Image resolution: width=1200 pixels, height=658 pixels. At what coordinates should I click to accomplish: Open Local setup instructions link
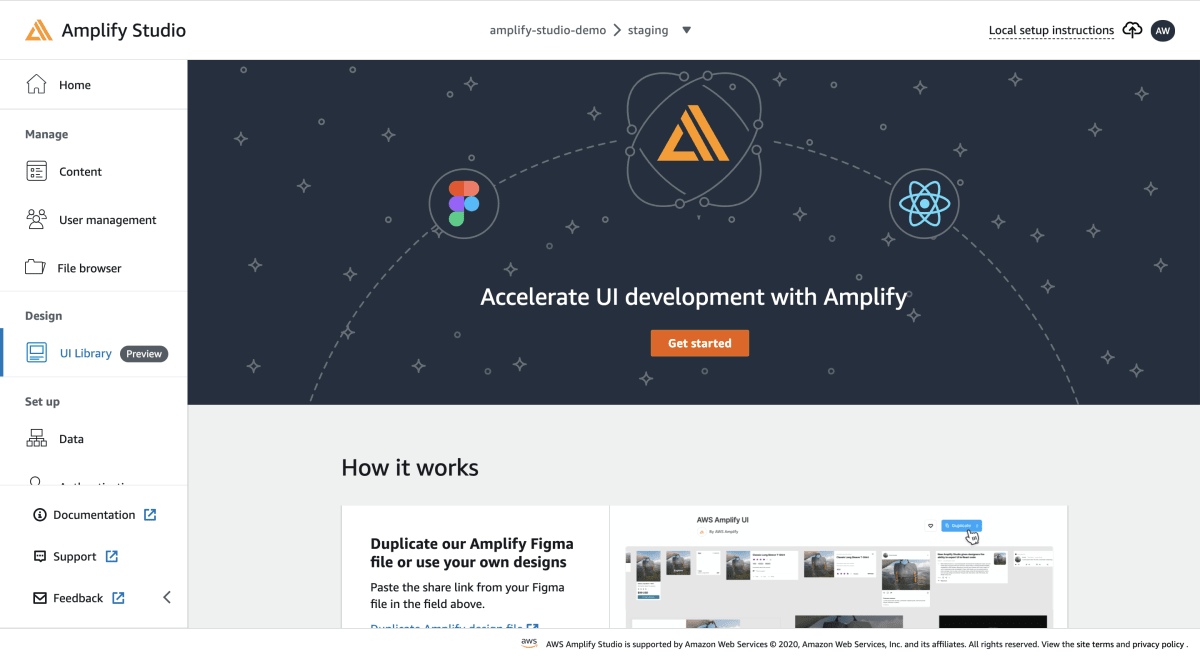click(x=1051, y=30)
